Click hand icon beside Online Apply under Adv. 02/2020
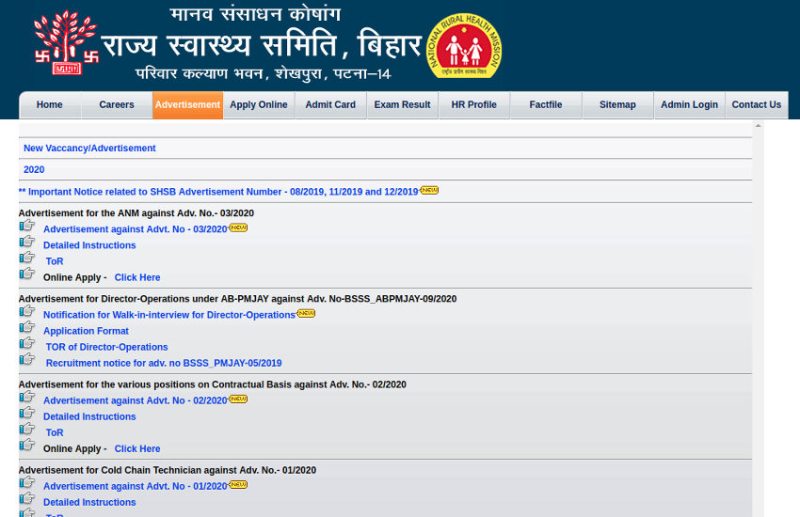This screenshot has width=800, height=517. pos(27,445)
